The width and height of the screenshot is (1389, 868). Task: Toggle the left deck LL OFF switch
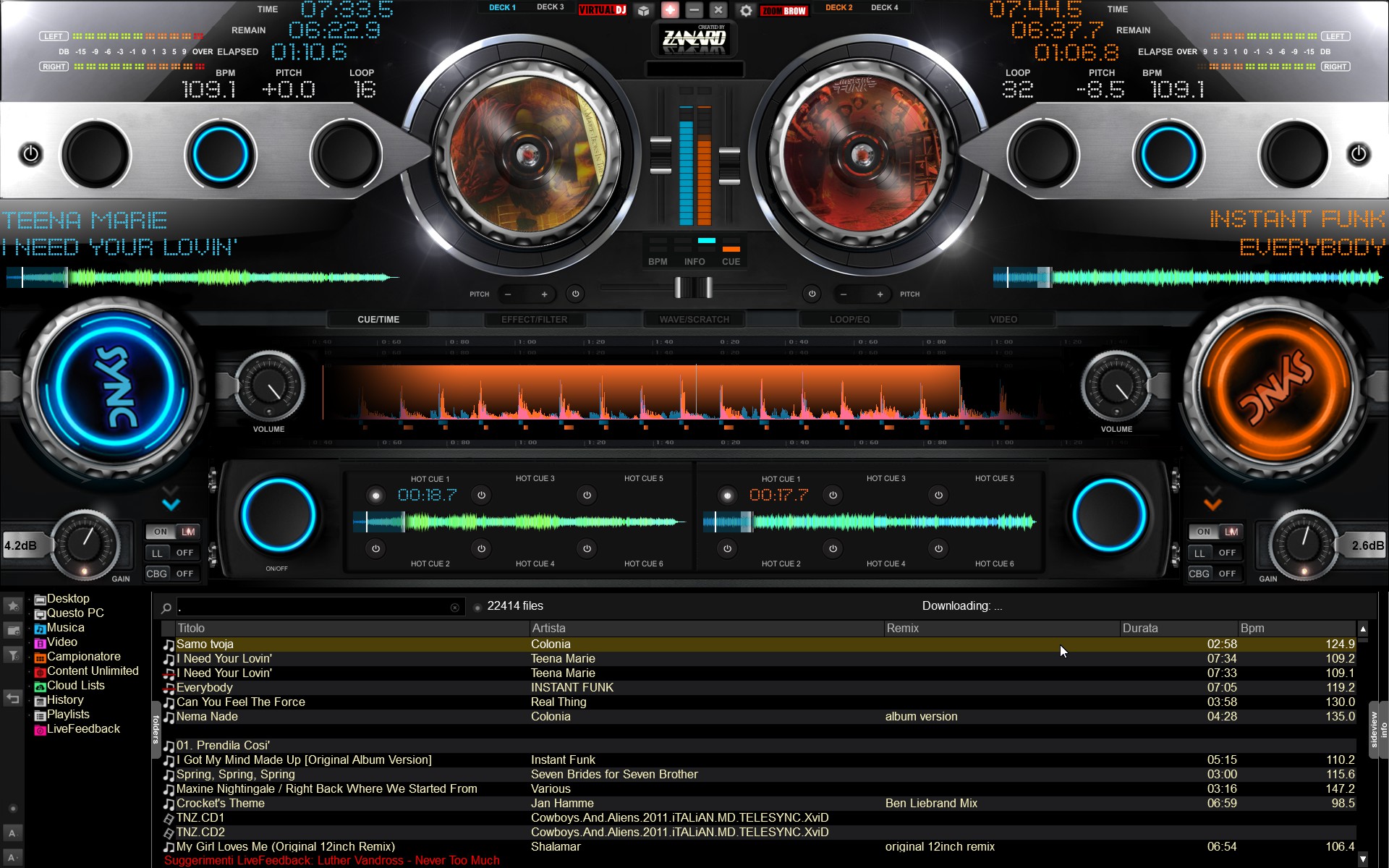(184, 553)
